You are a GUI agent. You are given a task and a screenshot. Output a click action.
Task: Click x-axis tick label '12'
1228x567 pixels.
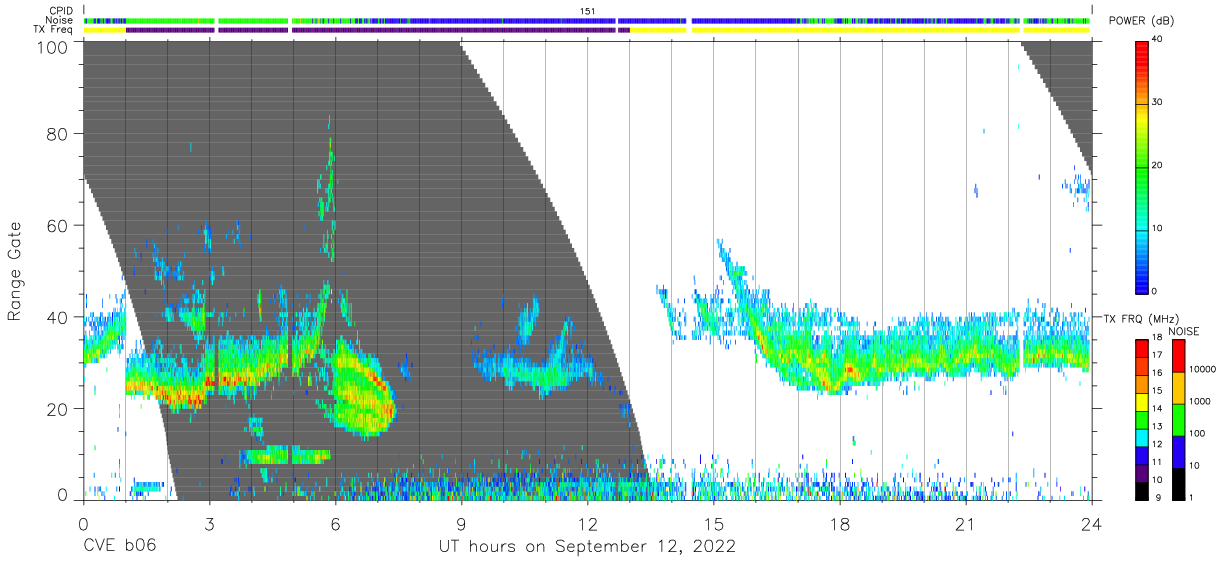click(x=587, y=523)
